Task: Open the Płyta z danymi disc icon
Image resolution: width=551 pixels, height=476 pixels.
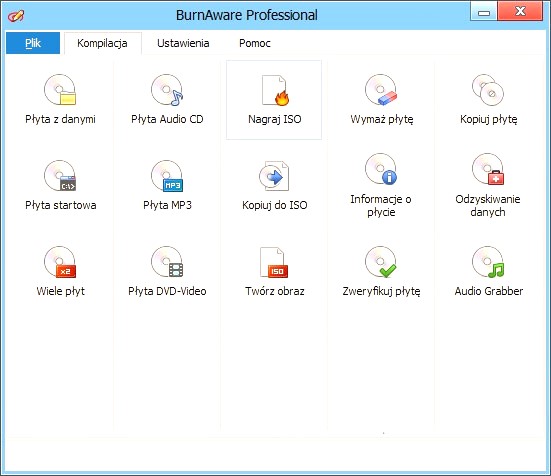Action: point(60,90)
